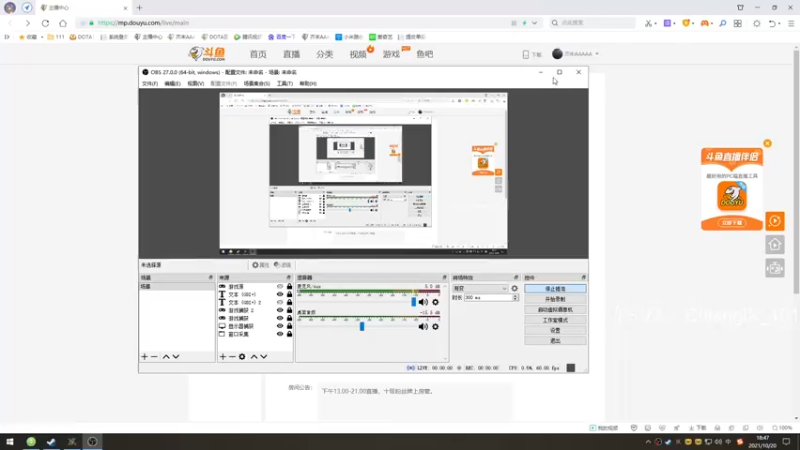Screen dimensions: 800x450
Task: Open OBS 设置 settings button
Action: coord(555,330)
